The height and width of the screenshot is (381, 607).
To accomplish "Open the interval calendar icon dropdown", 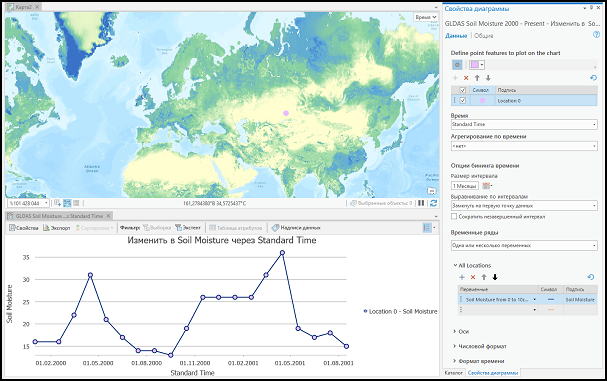I will [x=487, y=186].
